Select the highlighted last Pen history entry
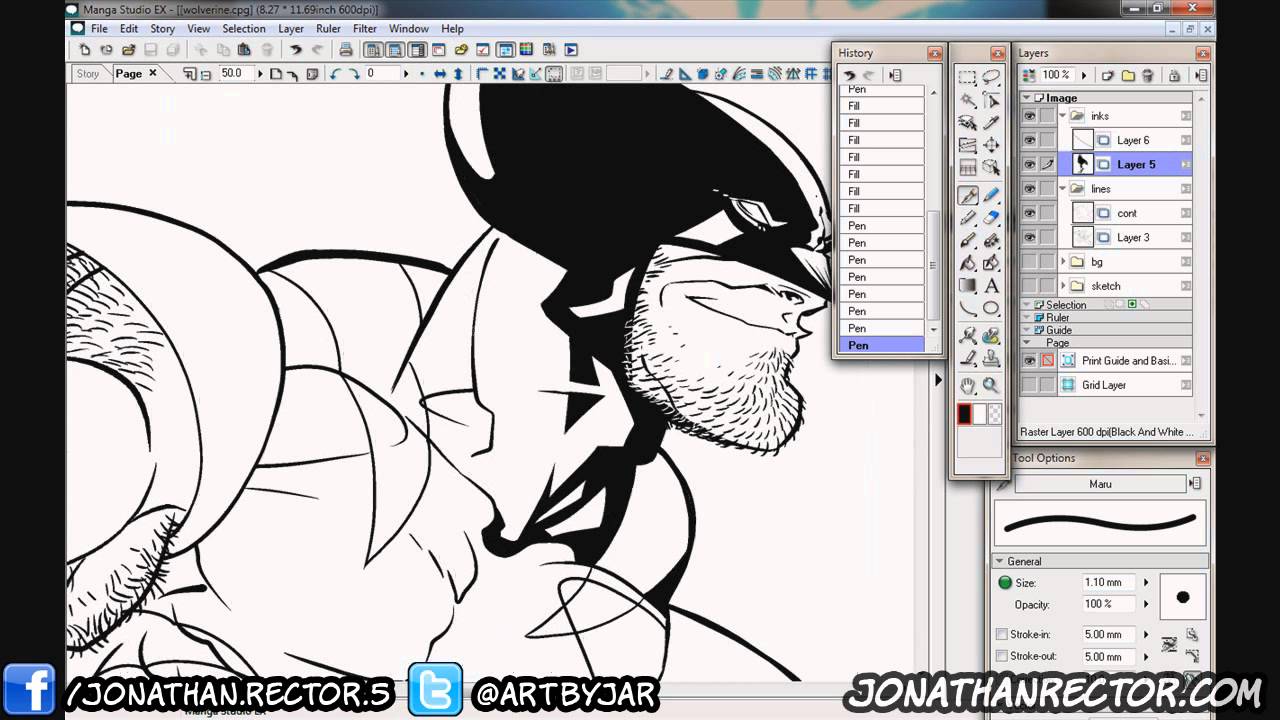Image resolution: width=1280 pixels, height=720 pixels. (x=881, y=345)
